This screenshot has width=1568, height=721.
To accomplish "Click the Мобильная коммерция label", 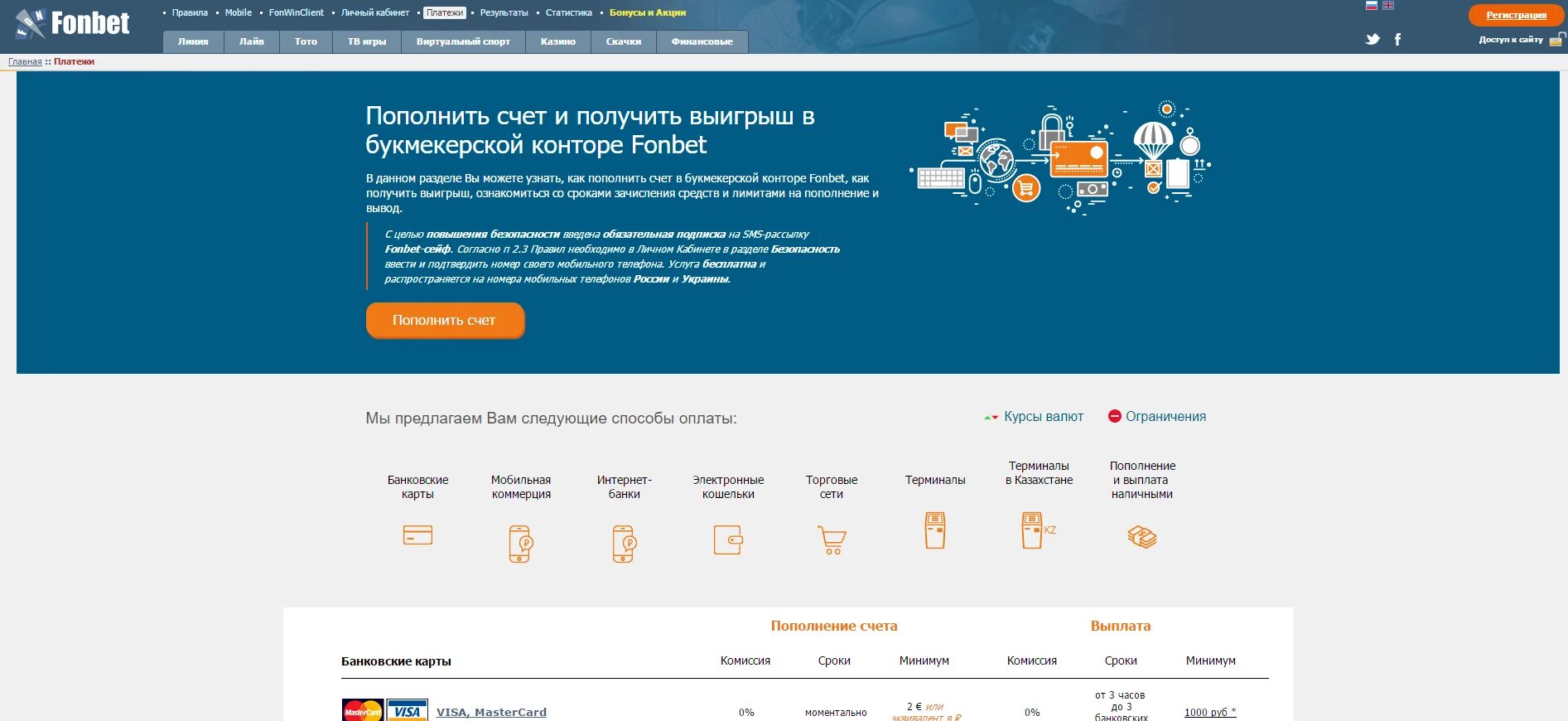I will pyautogui.click(x=521, y=486).
